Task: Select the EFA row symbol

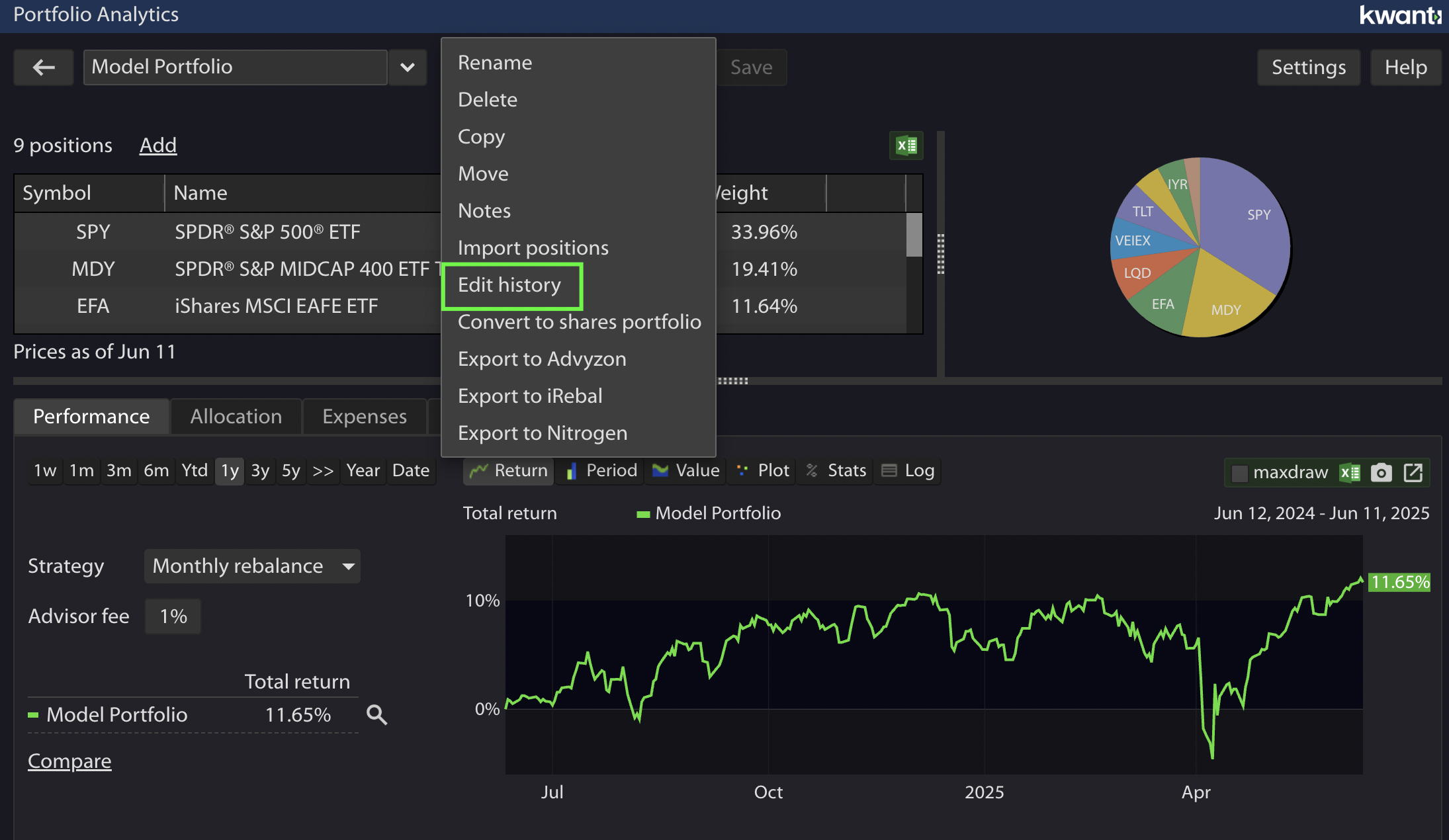Action: coord(93,306)
